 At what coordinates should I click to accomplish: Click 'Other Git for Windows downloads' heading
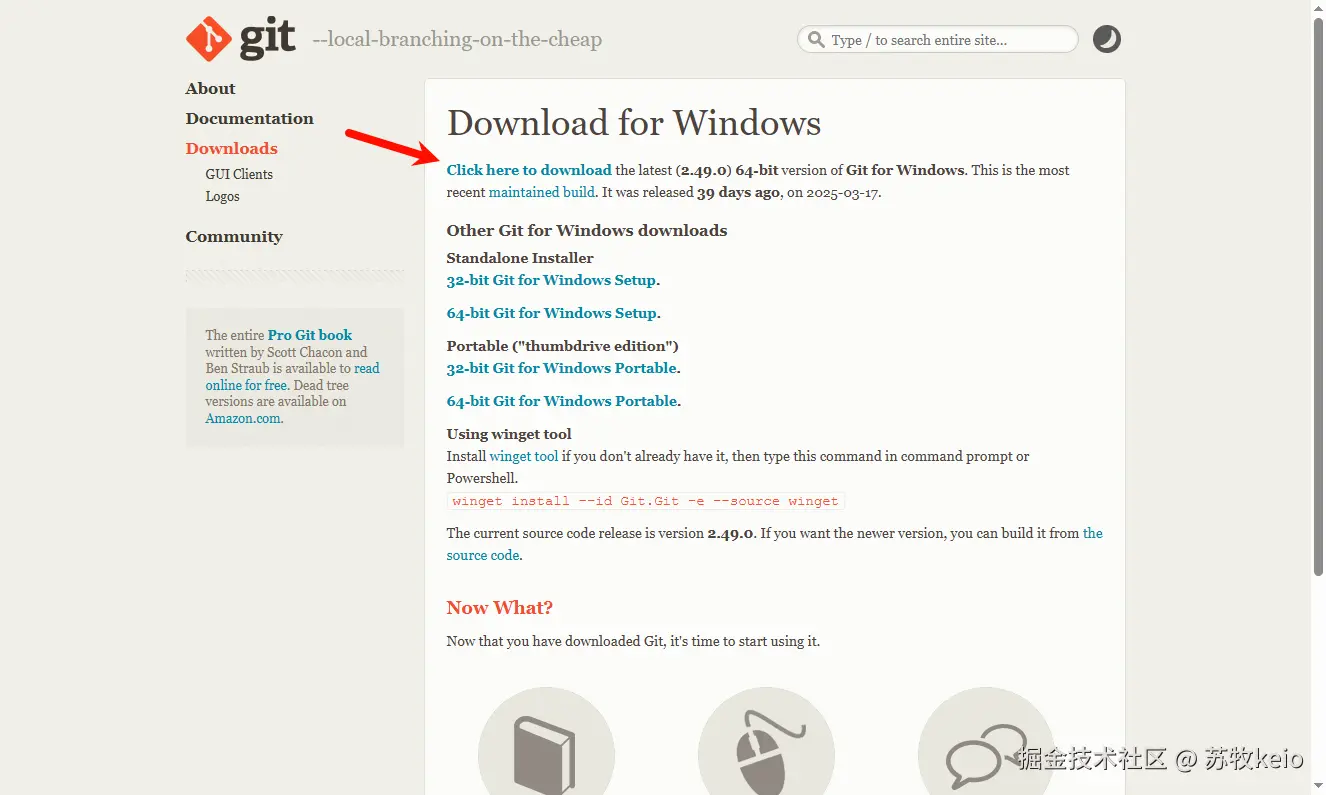tap(587, 230)
